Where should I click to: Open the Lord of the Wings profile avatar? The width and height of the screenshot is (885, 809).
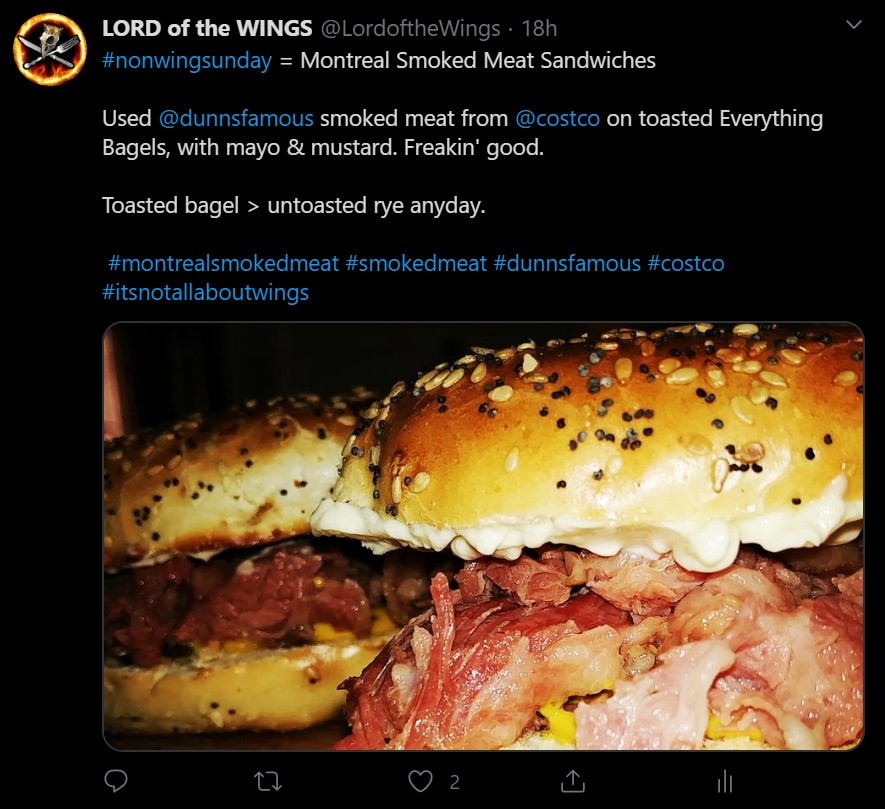pyautogui.click(x=50, y=49)
